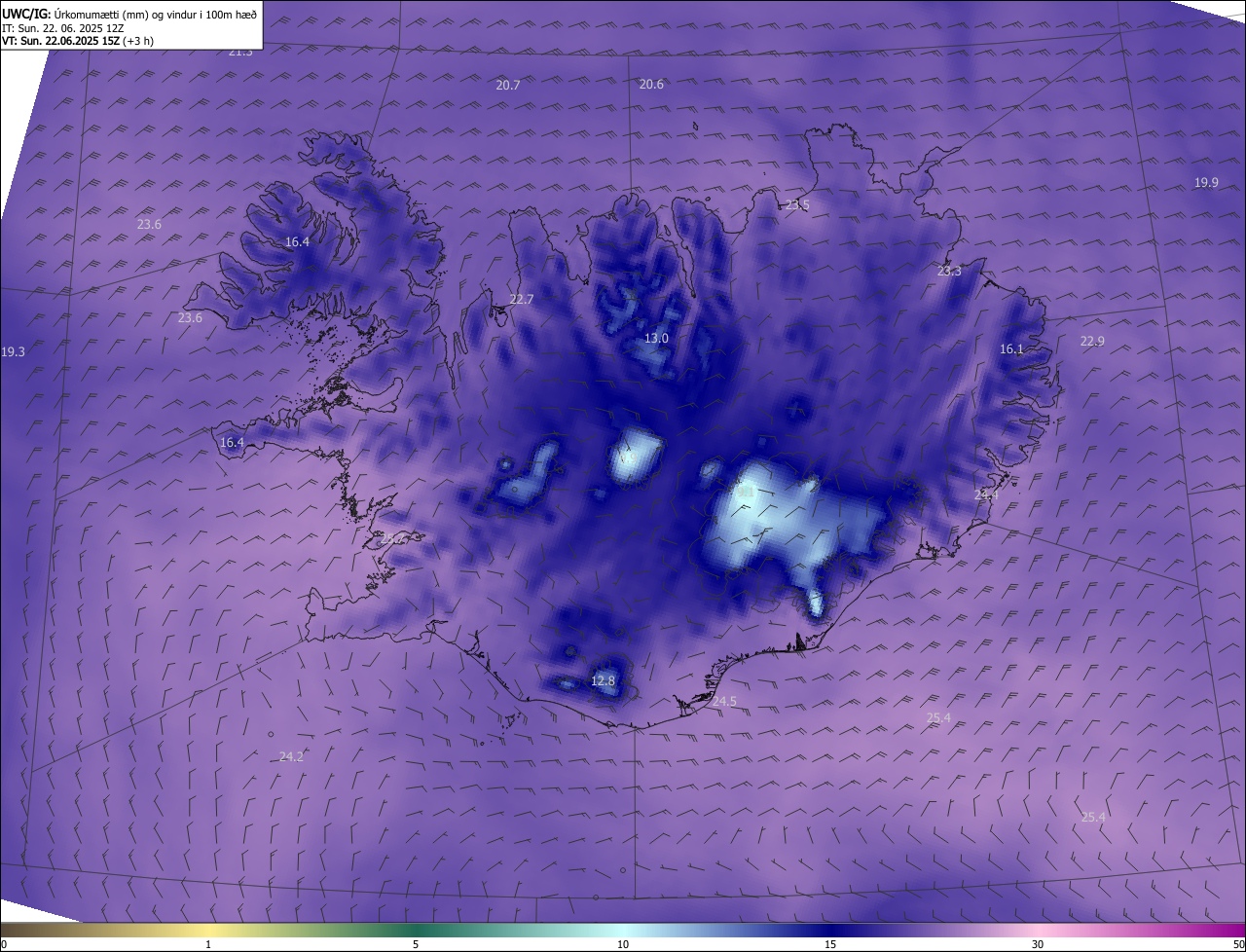Click the color scale tick label 50
Image resolution: width=1246 pixels, height=952 pixels.
point(1239,945)
